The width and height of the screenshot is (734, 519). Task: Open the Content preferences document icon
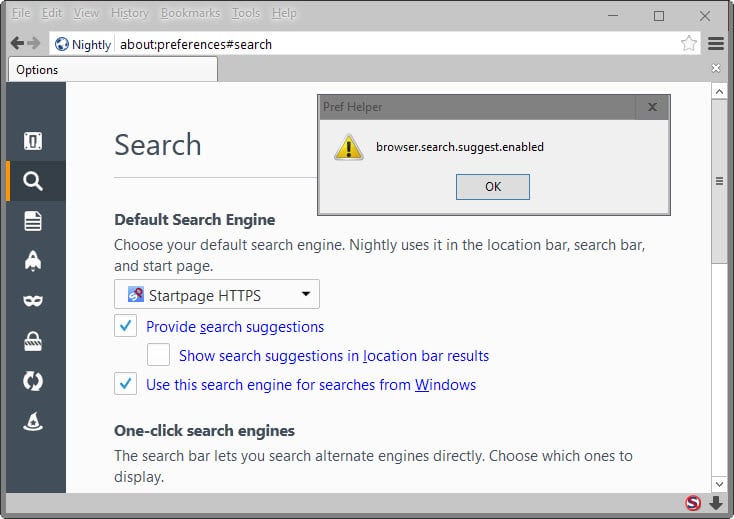[33, 221]
